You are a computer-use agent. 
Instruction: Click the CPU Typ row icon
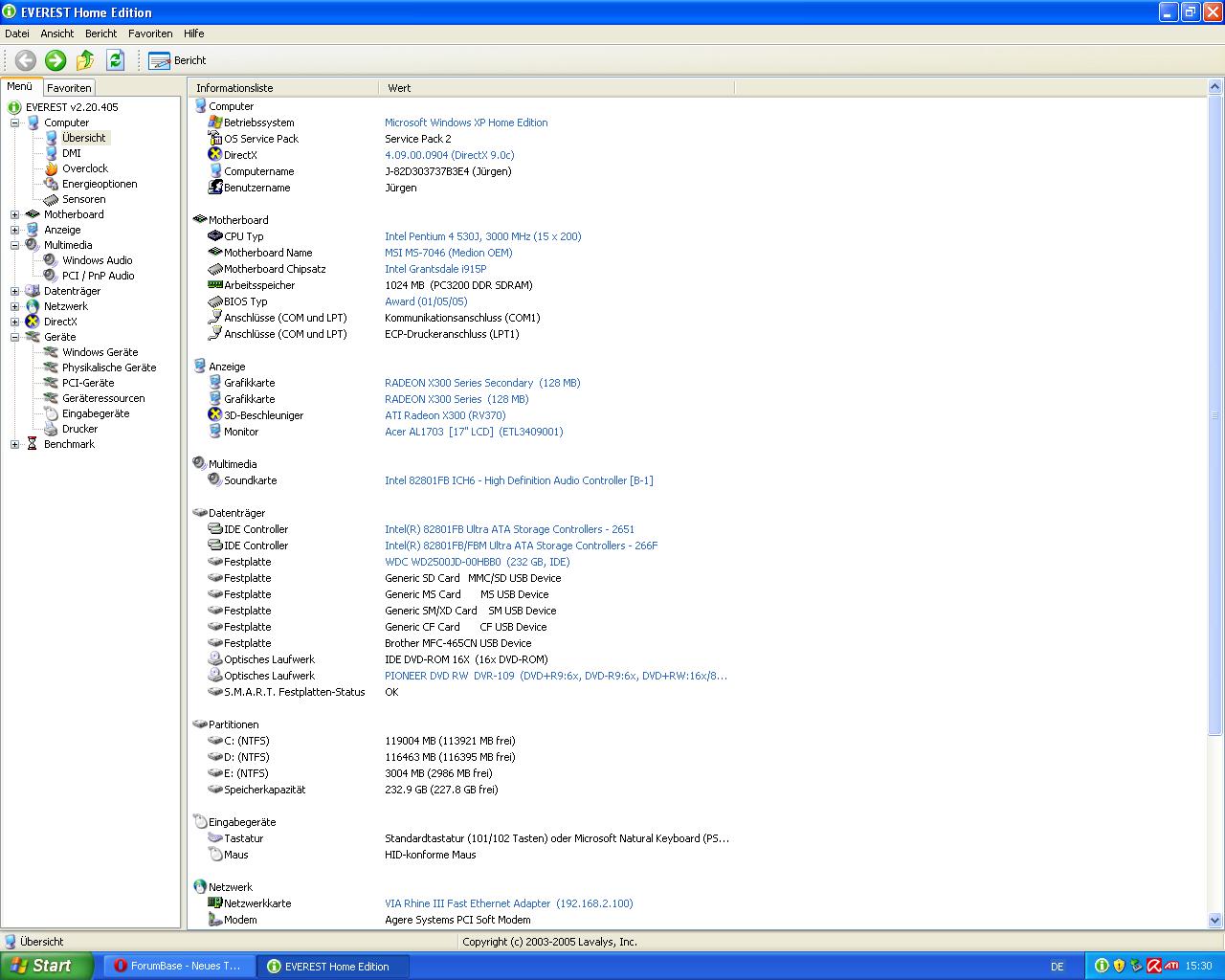[x=215, y=236]
